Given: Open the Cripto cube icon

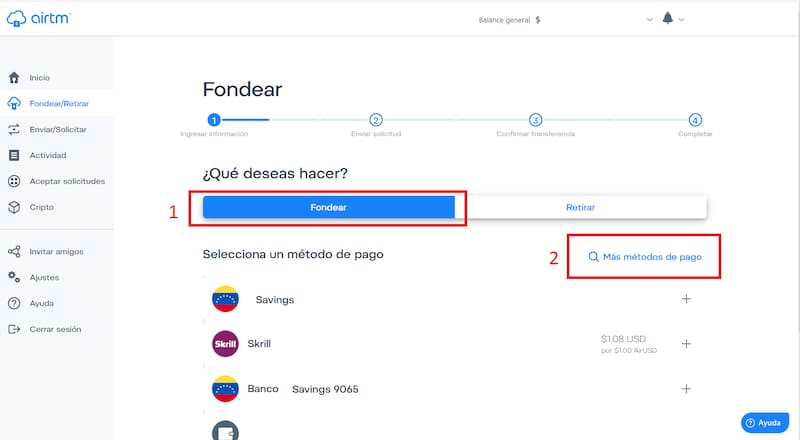Looking at the screenshot, I should point(14,207).
